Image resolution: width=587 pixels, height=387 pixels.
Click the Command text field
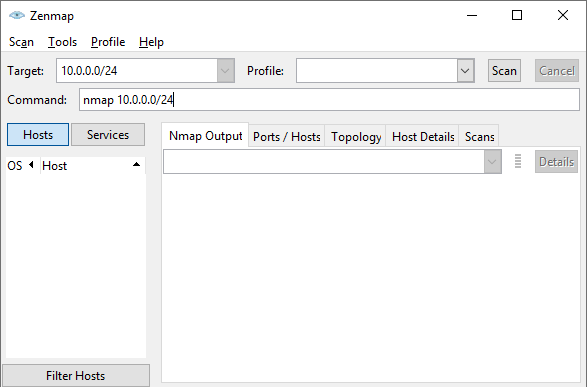coord(329,100)
